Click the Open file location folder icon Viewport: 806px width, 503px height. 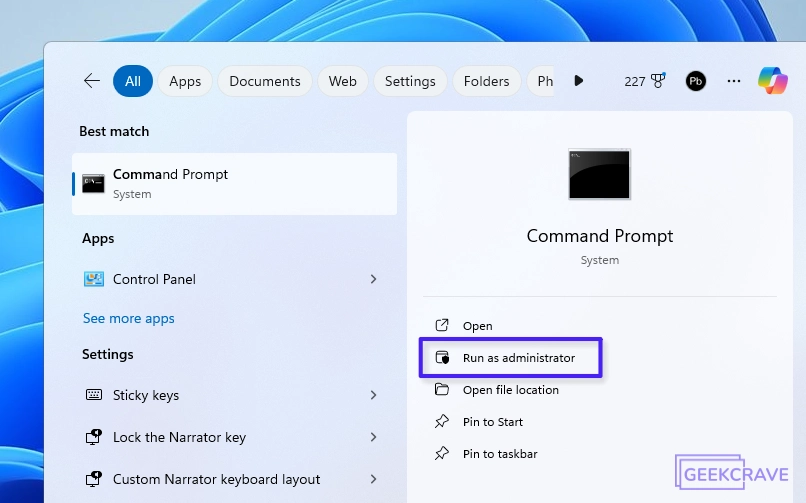point(442,389)
